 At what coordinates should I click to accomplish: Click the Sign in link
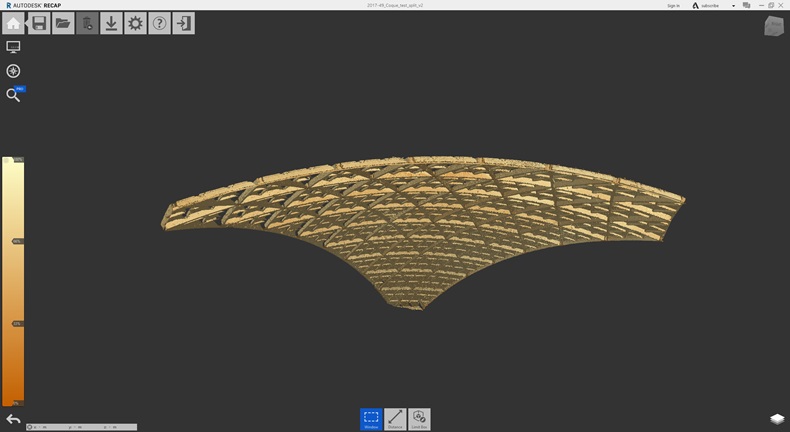pos(673,5)
